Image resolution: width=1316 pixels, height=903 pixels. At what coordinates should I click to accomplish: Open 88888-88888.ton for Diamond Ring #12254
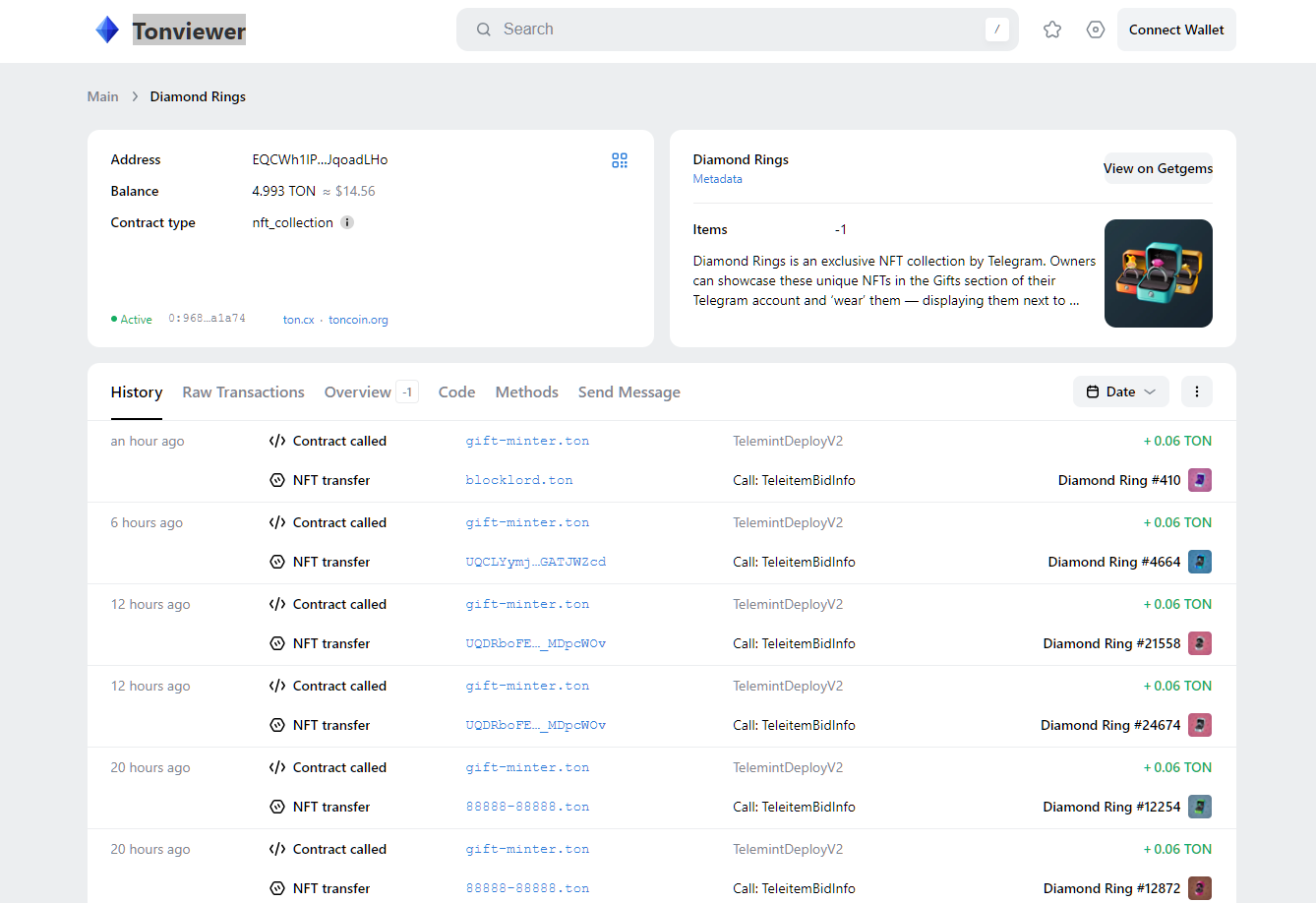coord(528,807)
